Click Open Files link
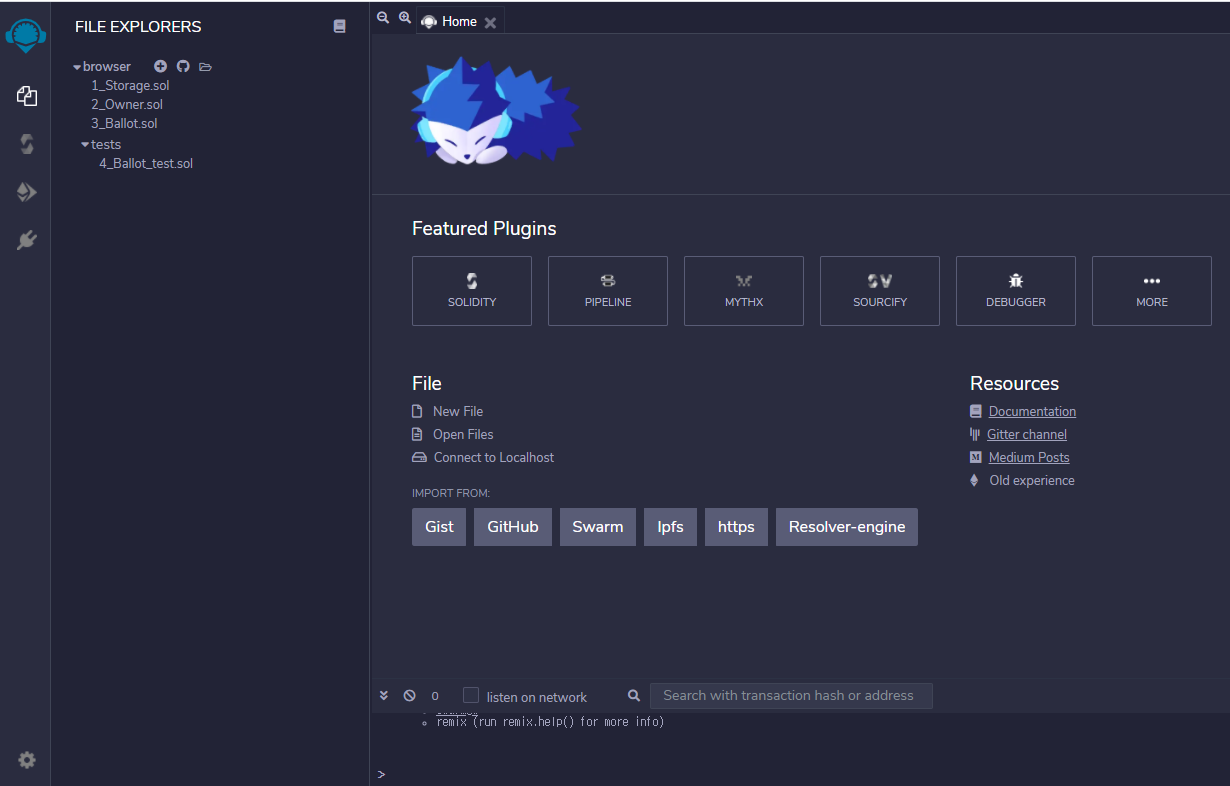The width and height of the screenshot is (1230, 786). (463, 434)
